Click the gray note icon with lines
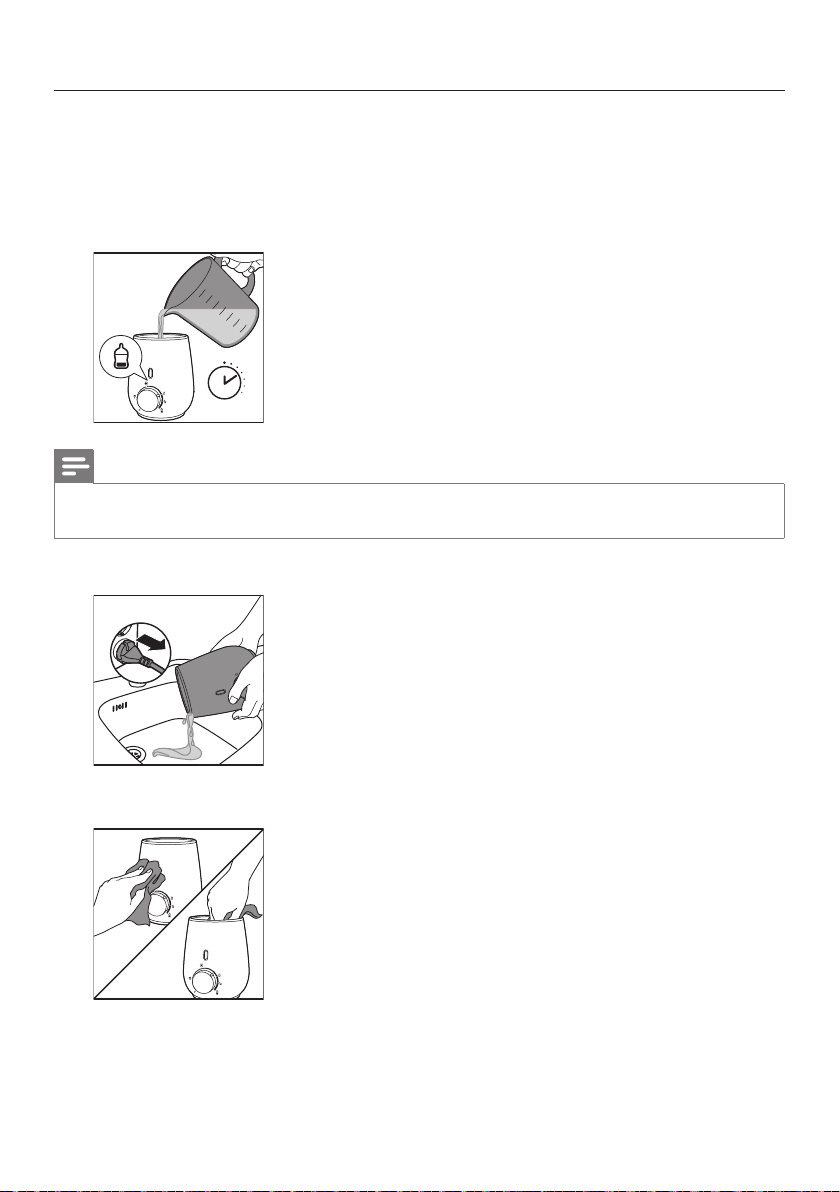The width and height of the screenshot is (840, 1192). (x=74, y=466)
